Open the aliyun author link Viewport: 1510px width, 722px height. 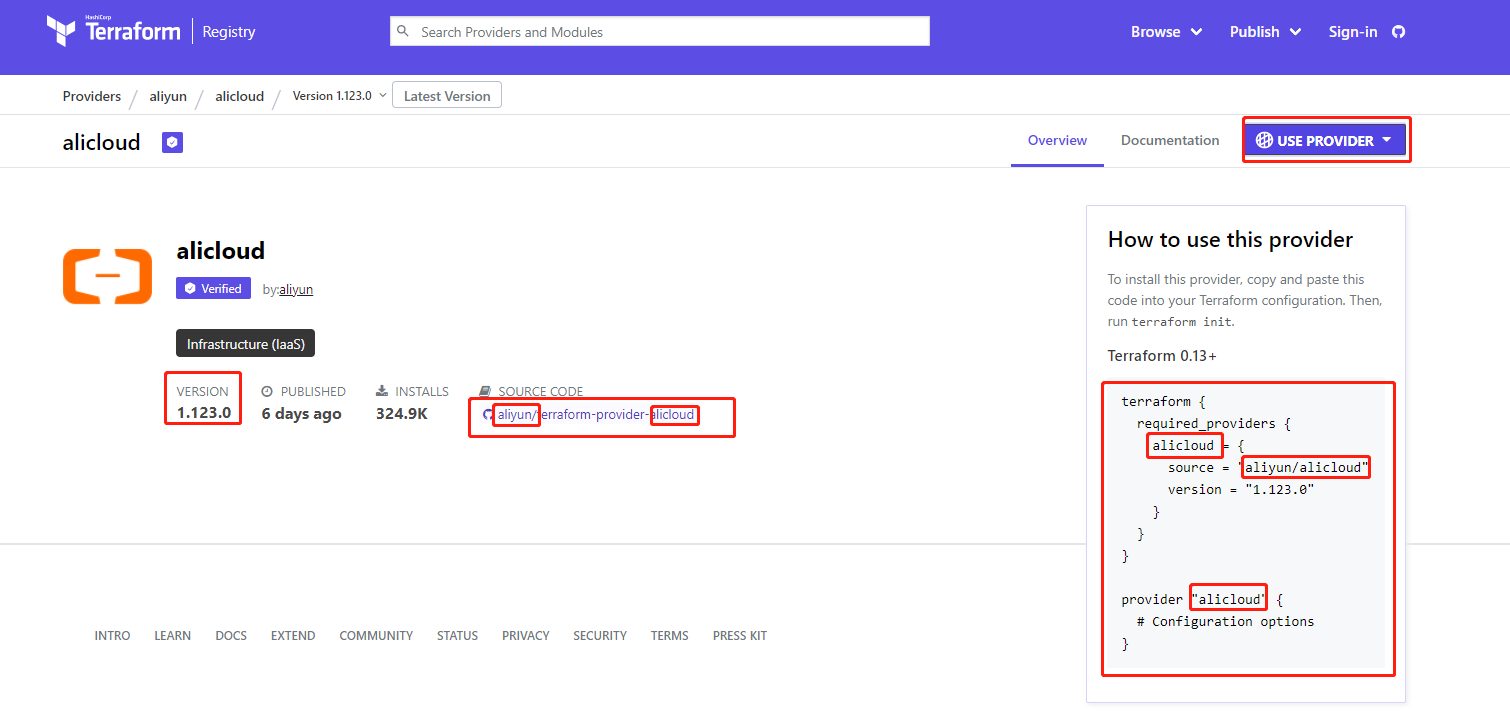pyautogui.click(x=296, y=289)
